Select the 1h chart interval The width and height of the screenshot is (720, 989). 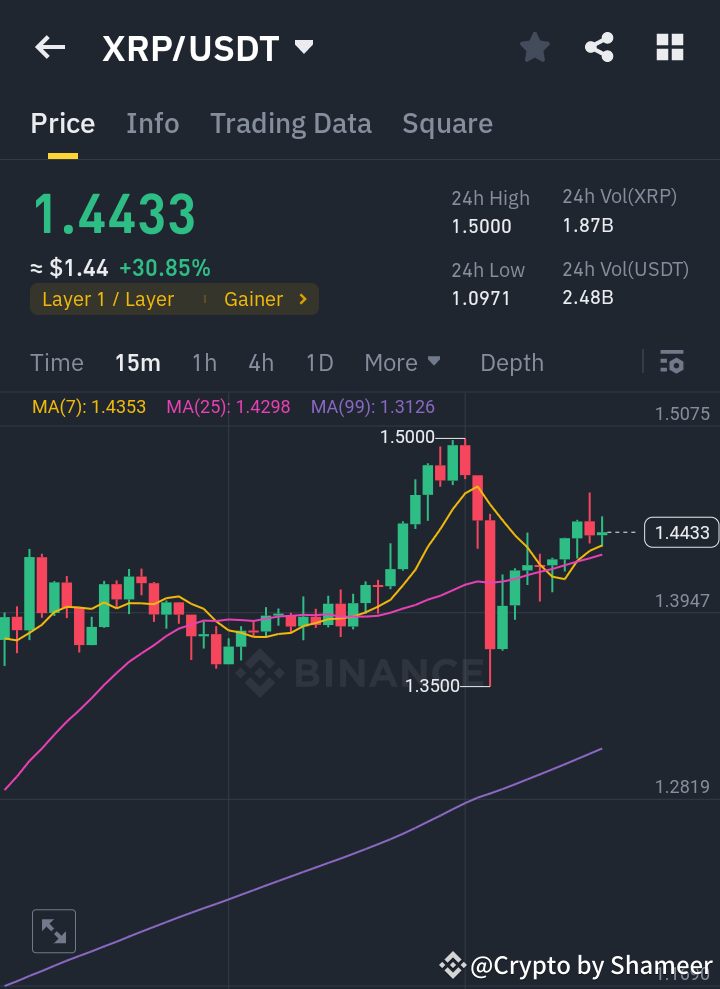coord(204,362)
